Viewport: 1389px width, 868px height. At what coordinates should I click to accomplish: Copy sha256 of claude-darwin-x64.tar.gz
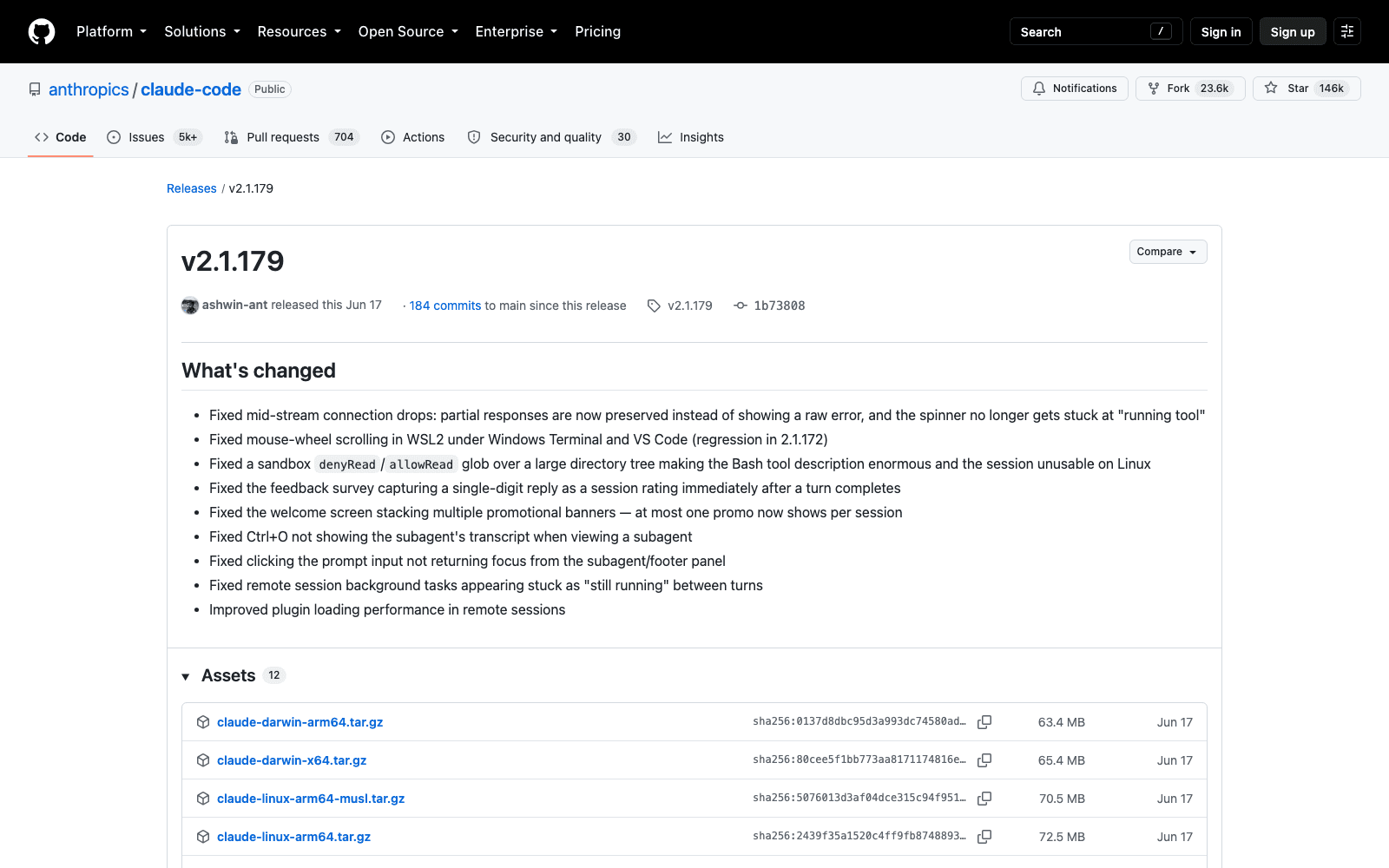(x=984, y=760)
